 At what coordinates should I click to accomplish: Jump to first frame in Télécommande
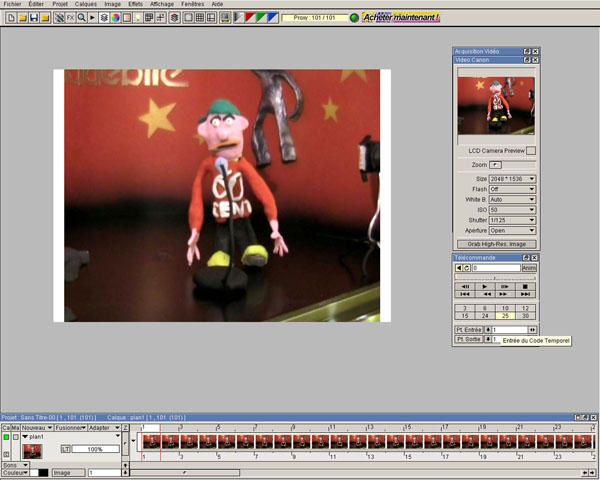coord(465,294)
